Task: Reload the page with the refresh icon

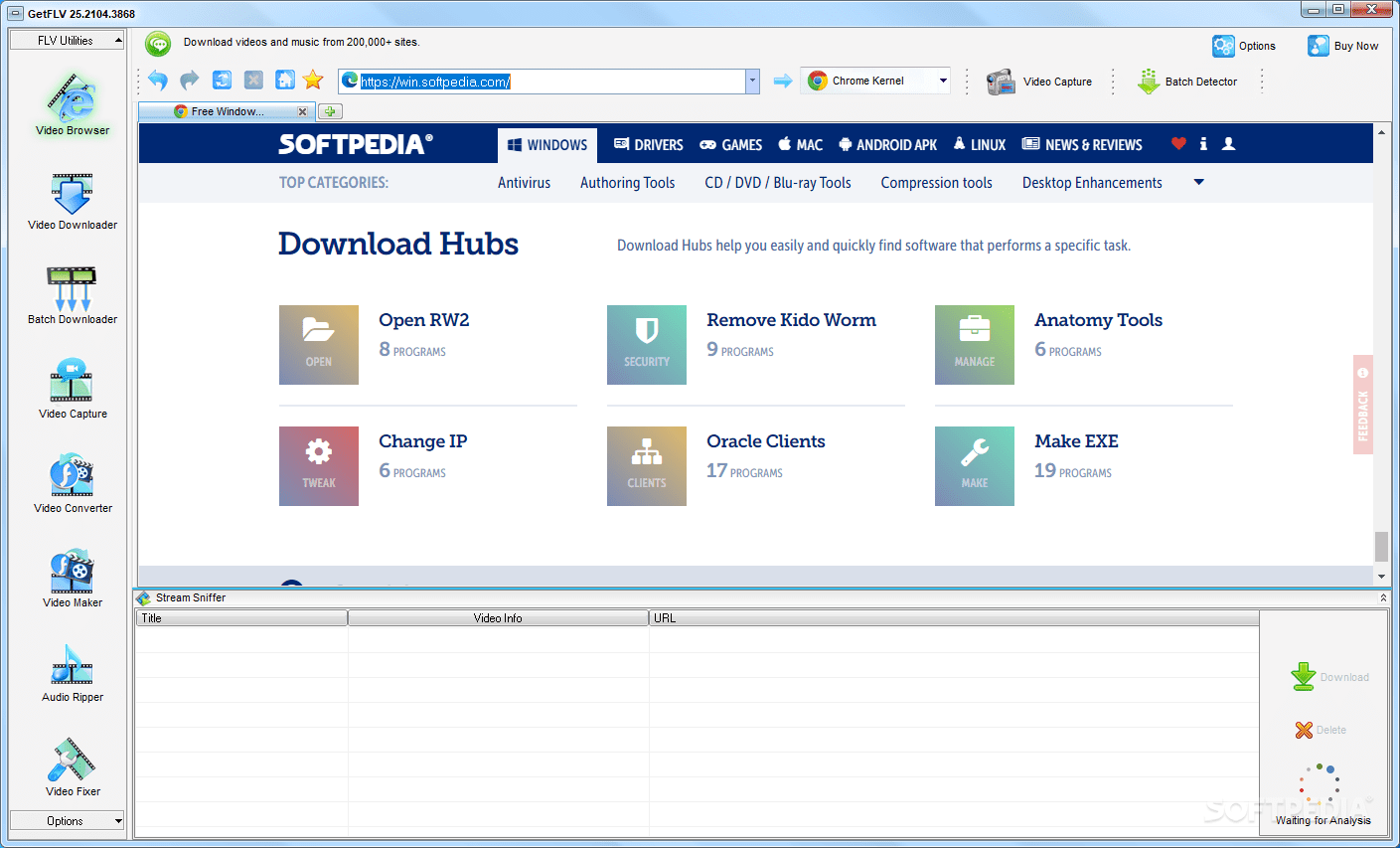Action: [221, 81]
